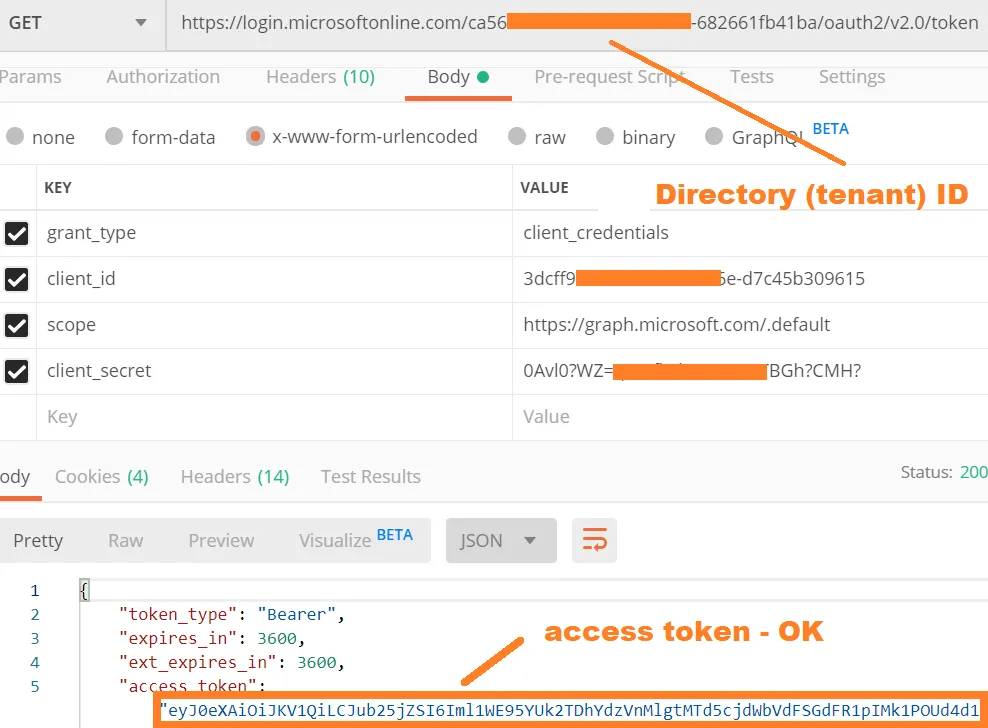Switch to Preview response view
The image size is (988, 728).
[221, 541]
